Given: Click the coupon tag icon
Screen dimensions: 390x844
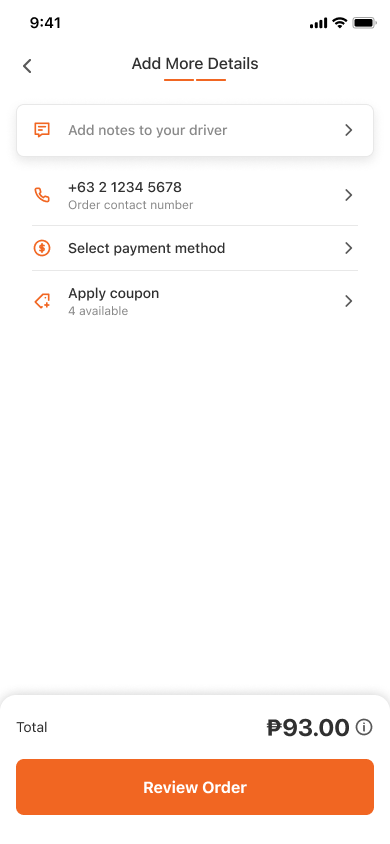Looking at the screenshot, I should tap(42, 301).
